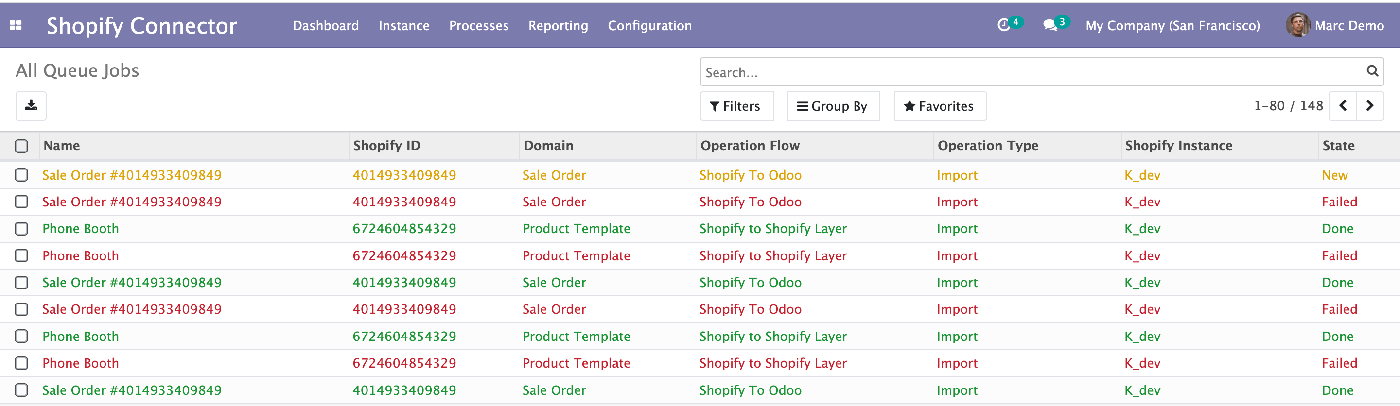Screen dimensions: 1400x406
Task: Check first Failed Phone Booth row checkbox
Action: pos(21,256)
